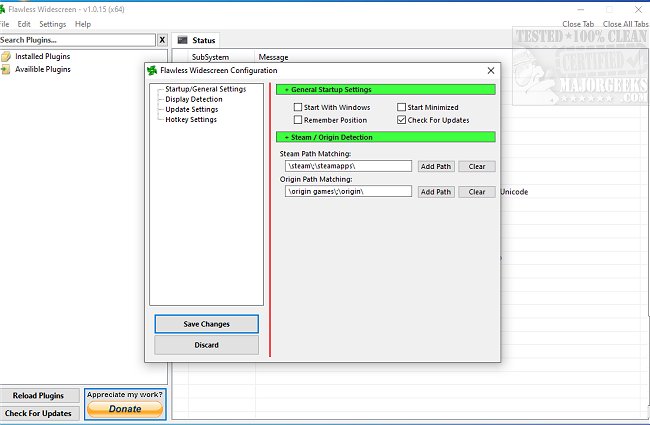
Task: Enable the Start Minimized checkbox
Action: click(x=401, y=107)
